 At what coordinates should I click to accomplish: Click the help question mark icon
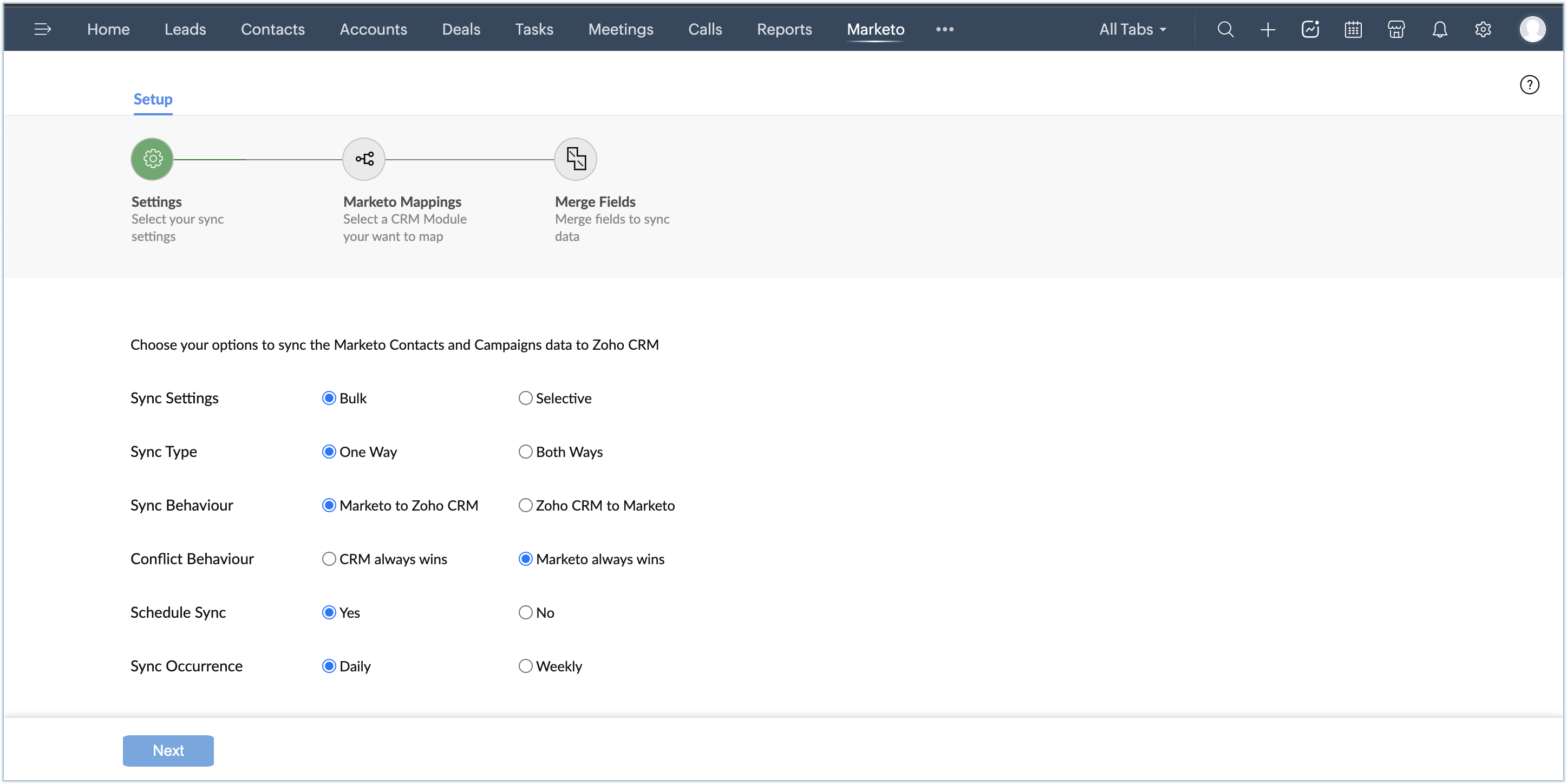(1529, 84)
